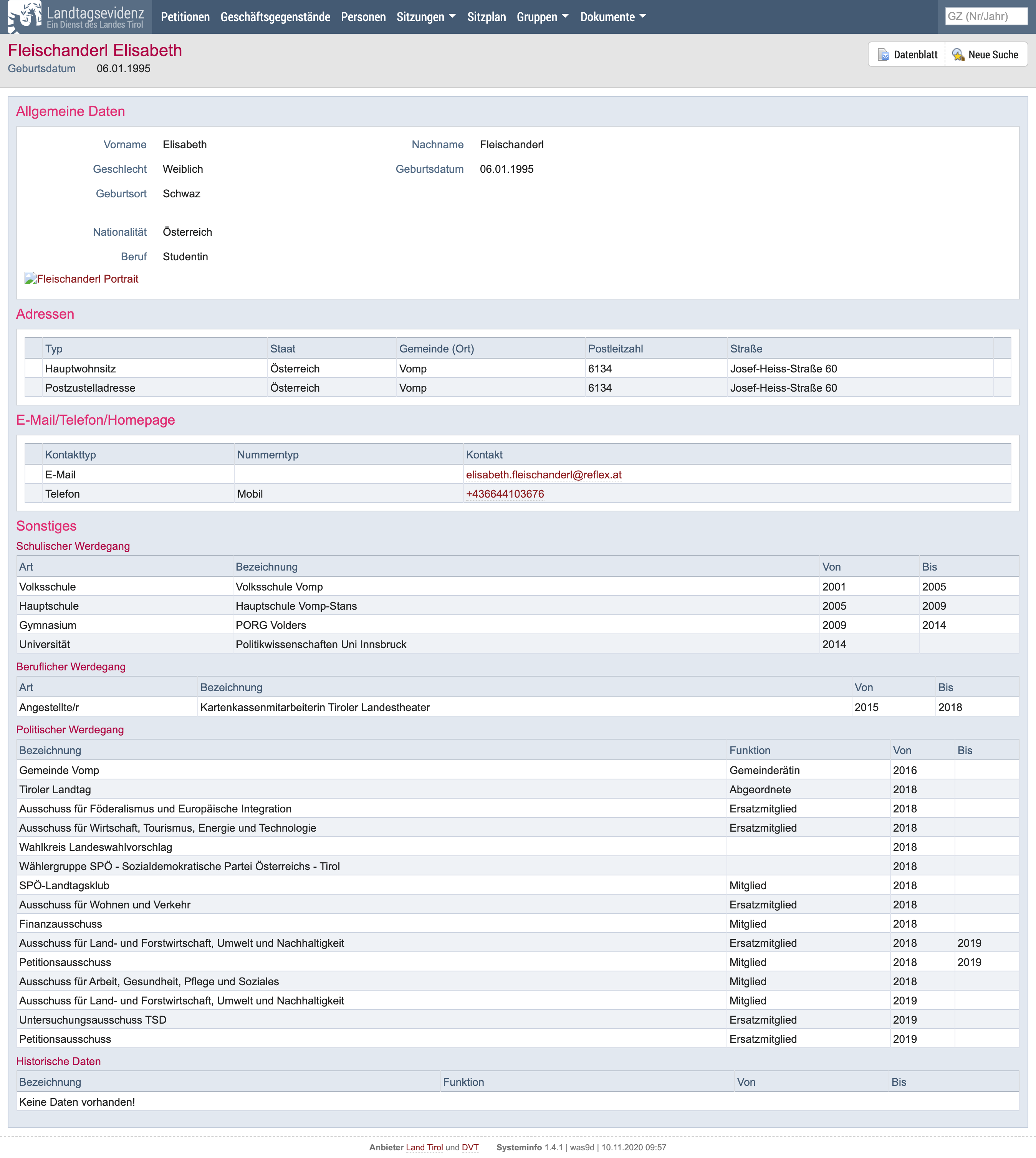
Task: Click the Wahlkreis Landeswahlvorschlag row
Action: 518,847
